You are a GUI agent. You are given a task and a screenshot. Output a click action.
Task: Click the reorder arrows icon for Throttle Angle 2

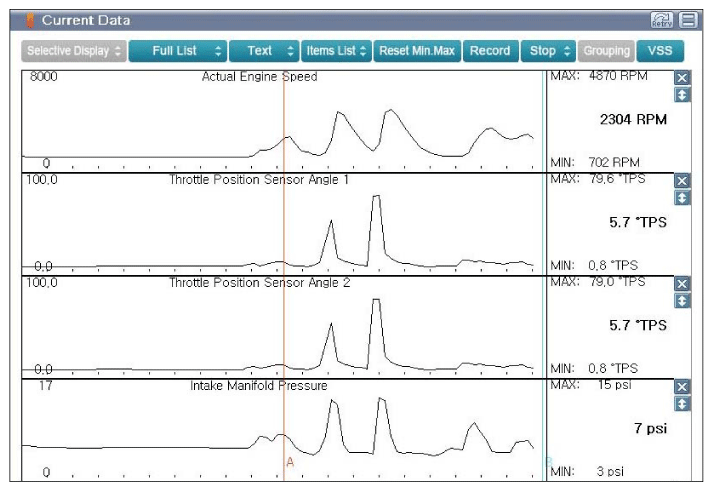682,301
